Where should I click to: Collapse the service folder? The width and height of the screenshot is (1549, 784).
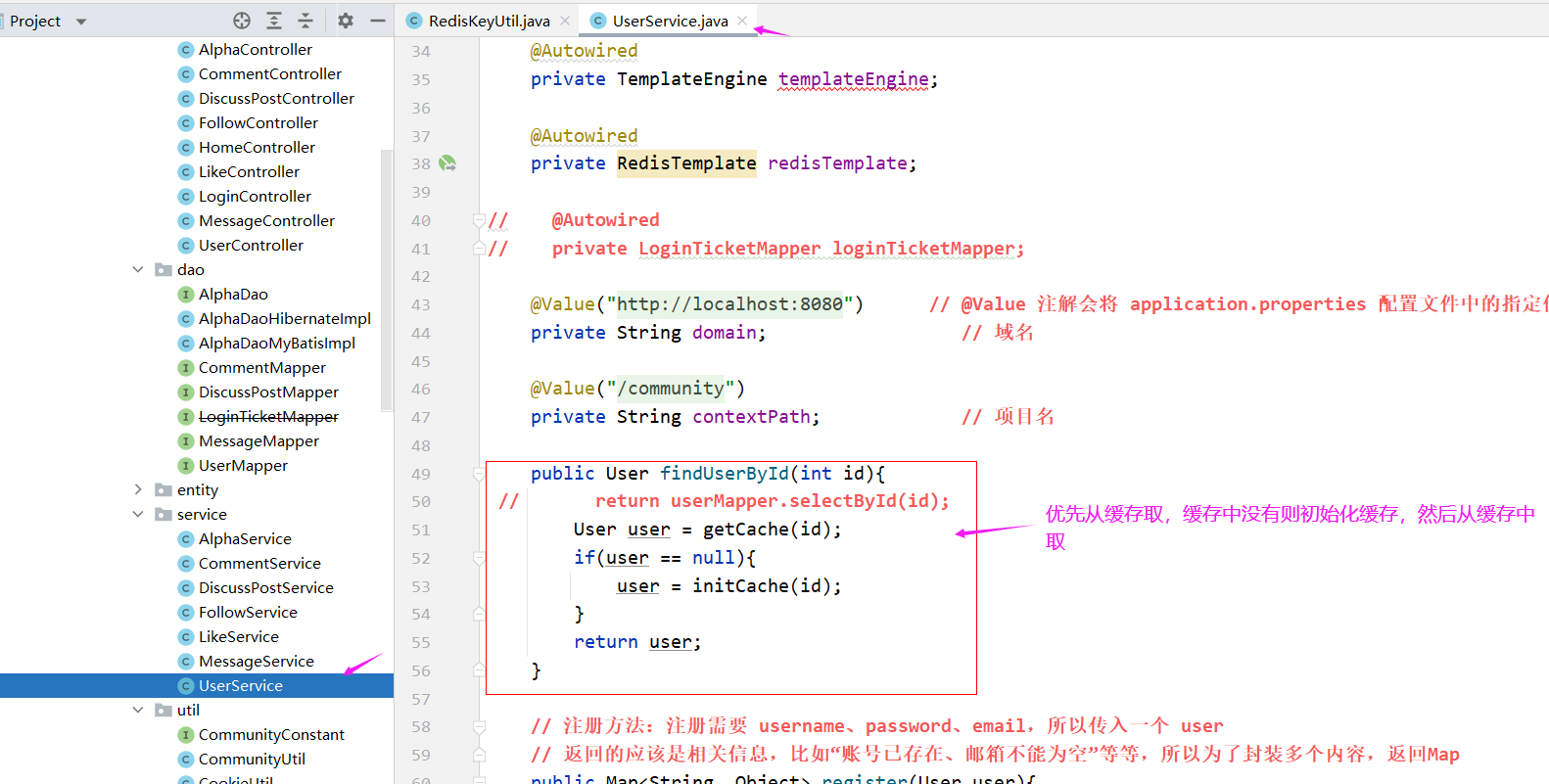(x=138, y=514)
